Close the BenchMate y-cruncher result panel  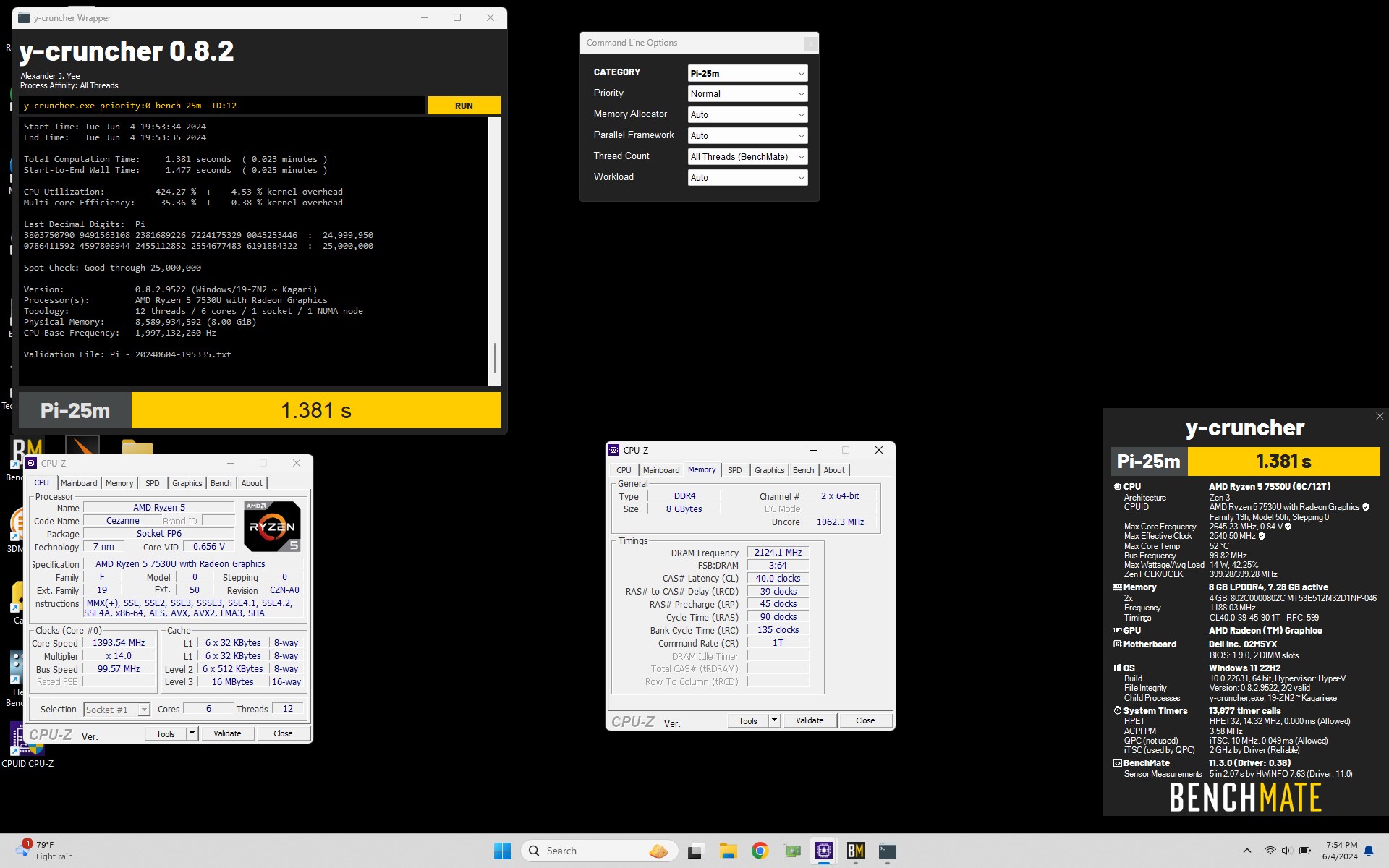tap(1380, 416)
